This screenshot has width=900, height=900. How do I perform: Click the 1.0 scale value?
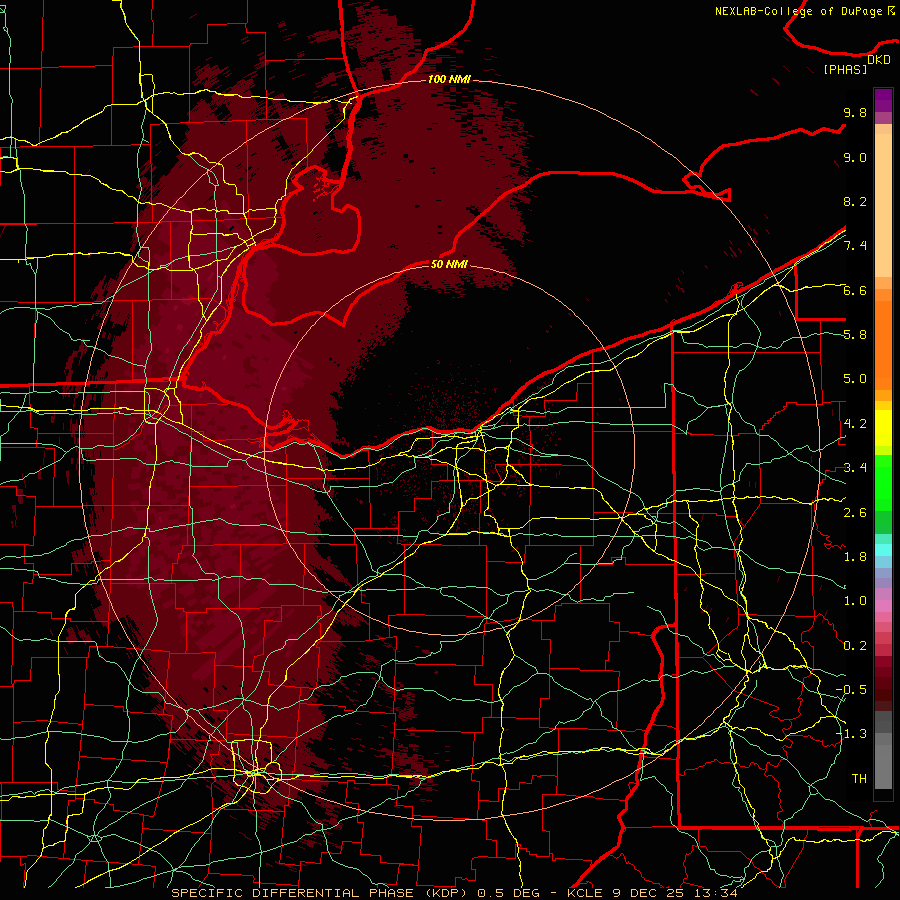coord(855,601)
